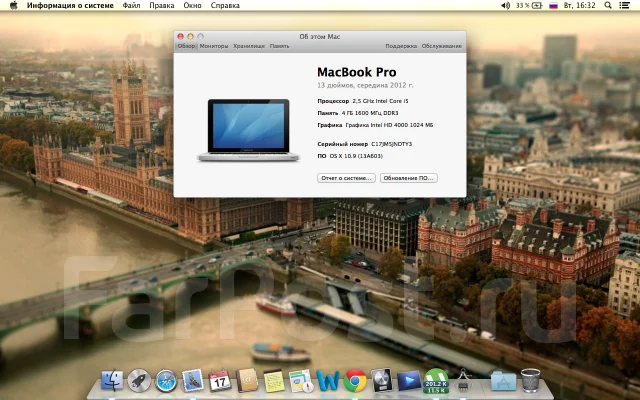The image size is (640, 400).
Task: Open Calendar icon showing 17
Action: pos(220,380)
